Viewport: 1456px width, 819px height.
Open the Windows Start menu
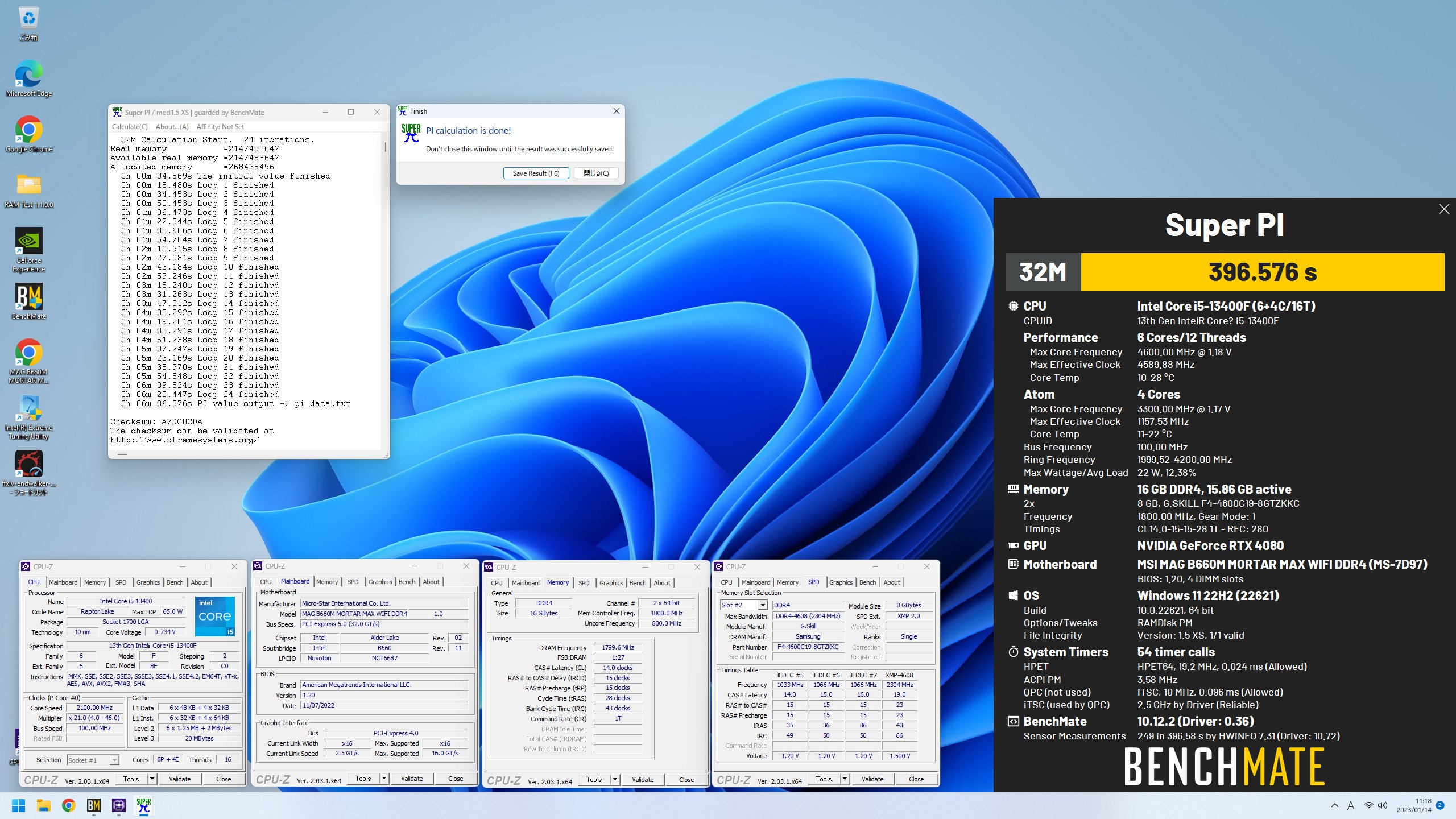(18, 805)
